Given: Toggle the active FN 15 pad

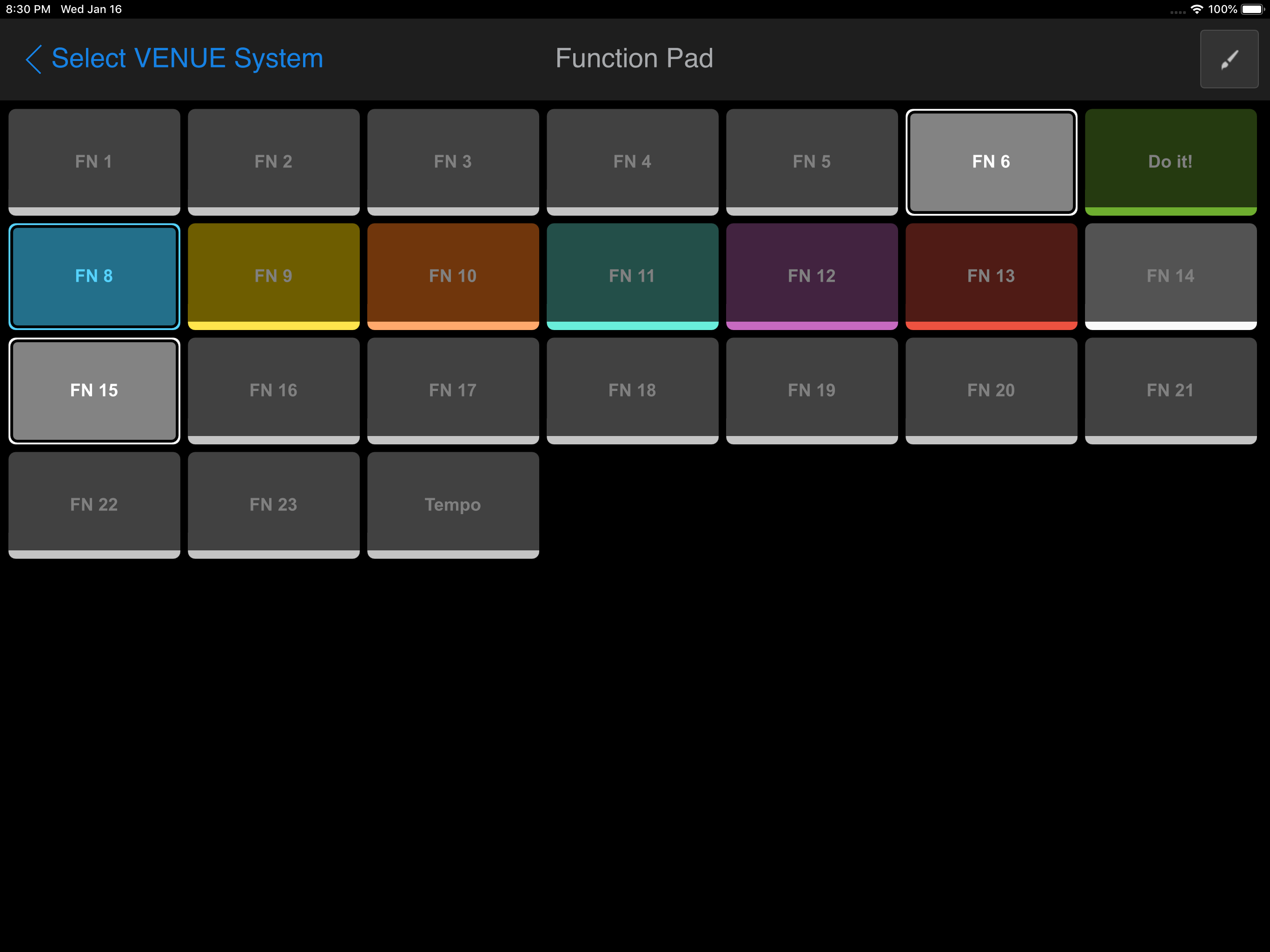Looking at the screenshot, I should coord(94,390).
